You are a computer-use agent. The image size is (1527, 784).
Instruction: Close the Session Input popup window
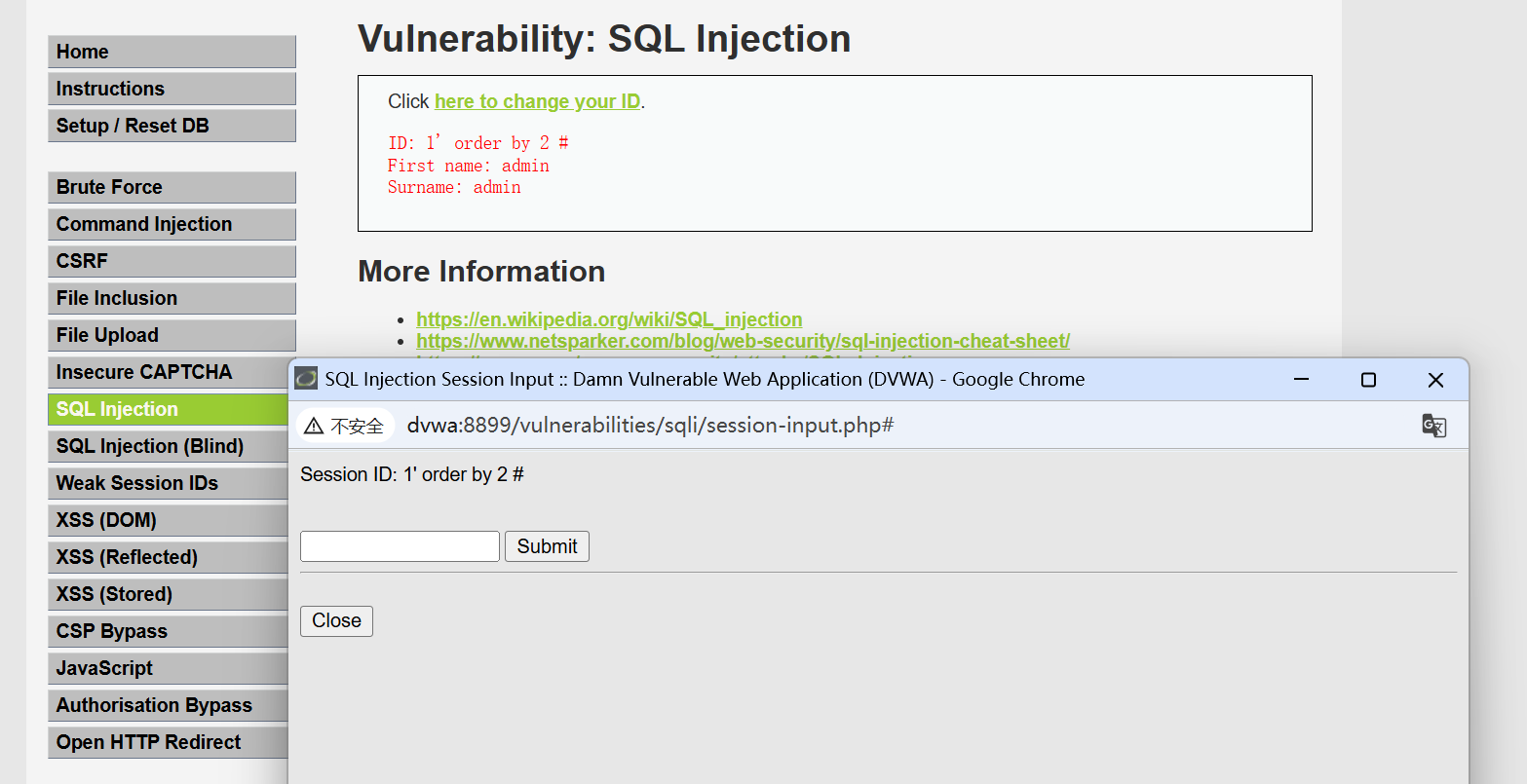point(1435,379)
